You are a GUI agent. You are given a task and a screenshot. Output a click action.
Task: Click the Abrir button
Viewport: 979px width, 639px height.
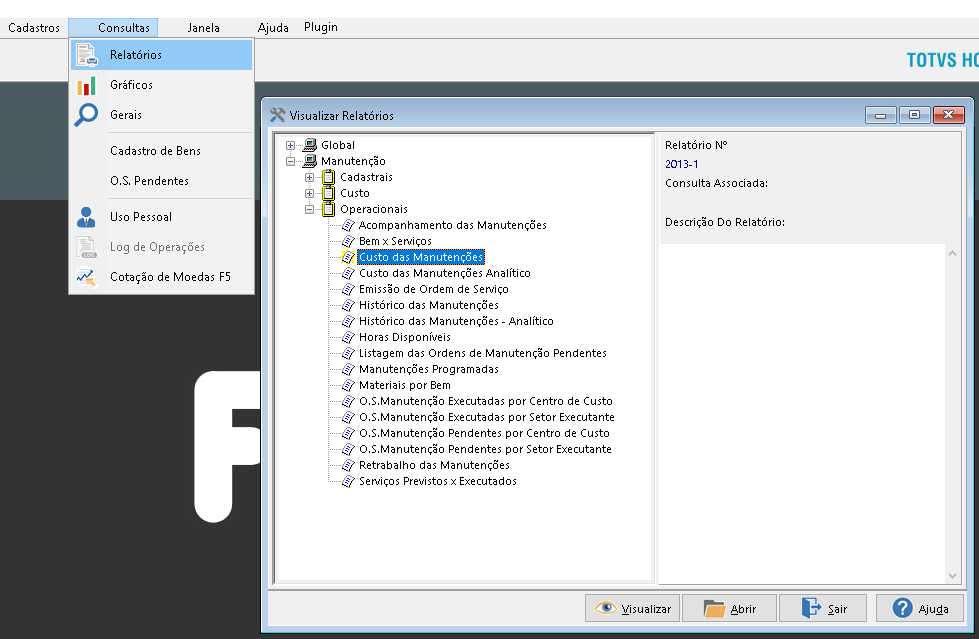click(729, 608)
